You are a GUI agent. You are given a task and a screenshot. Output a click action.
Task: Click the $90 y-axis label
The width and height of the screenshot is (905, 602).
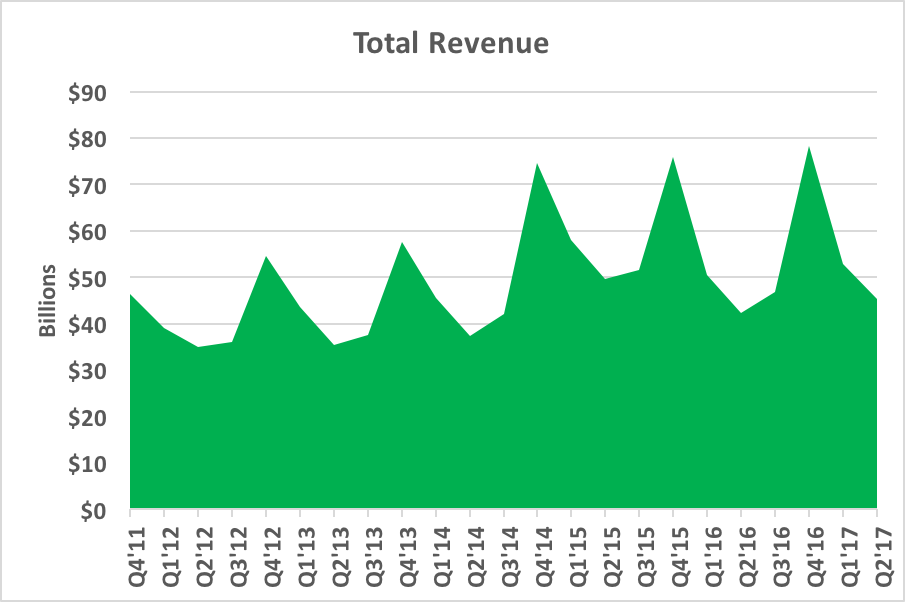coord(85,92)
